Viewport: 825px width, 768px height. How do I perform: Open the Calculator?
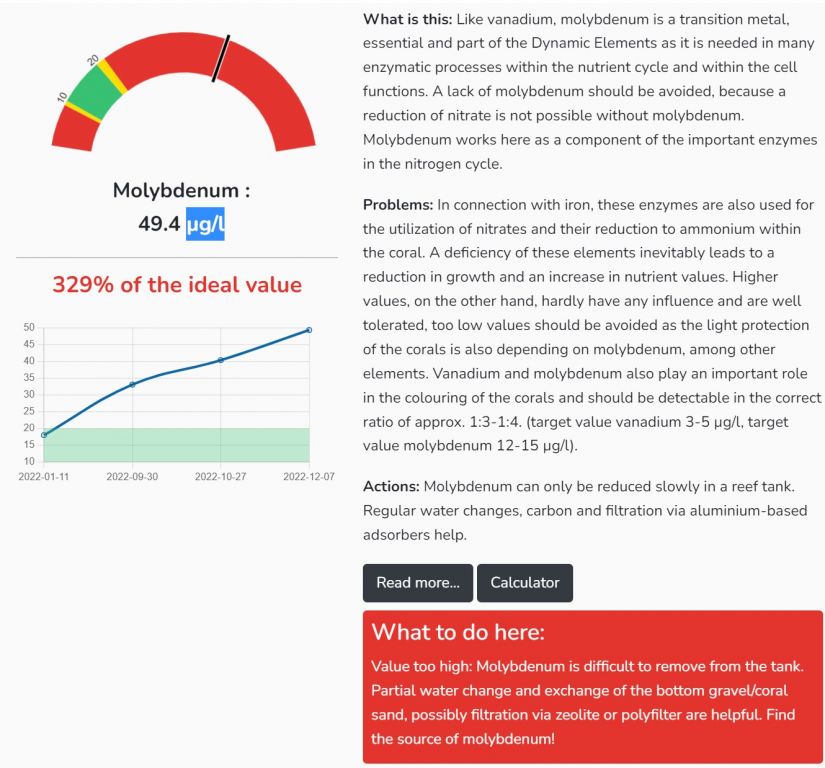[x=525, y=583]
